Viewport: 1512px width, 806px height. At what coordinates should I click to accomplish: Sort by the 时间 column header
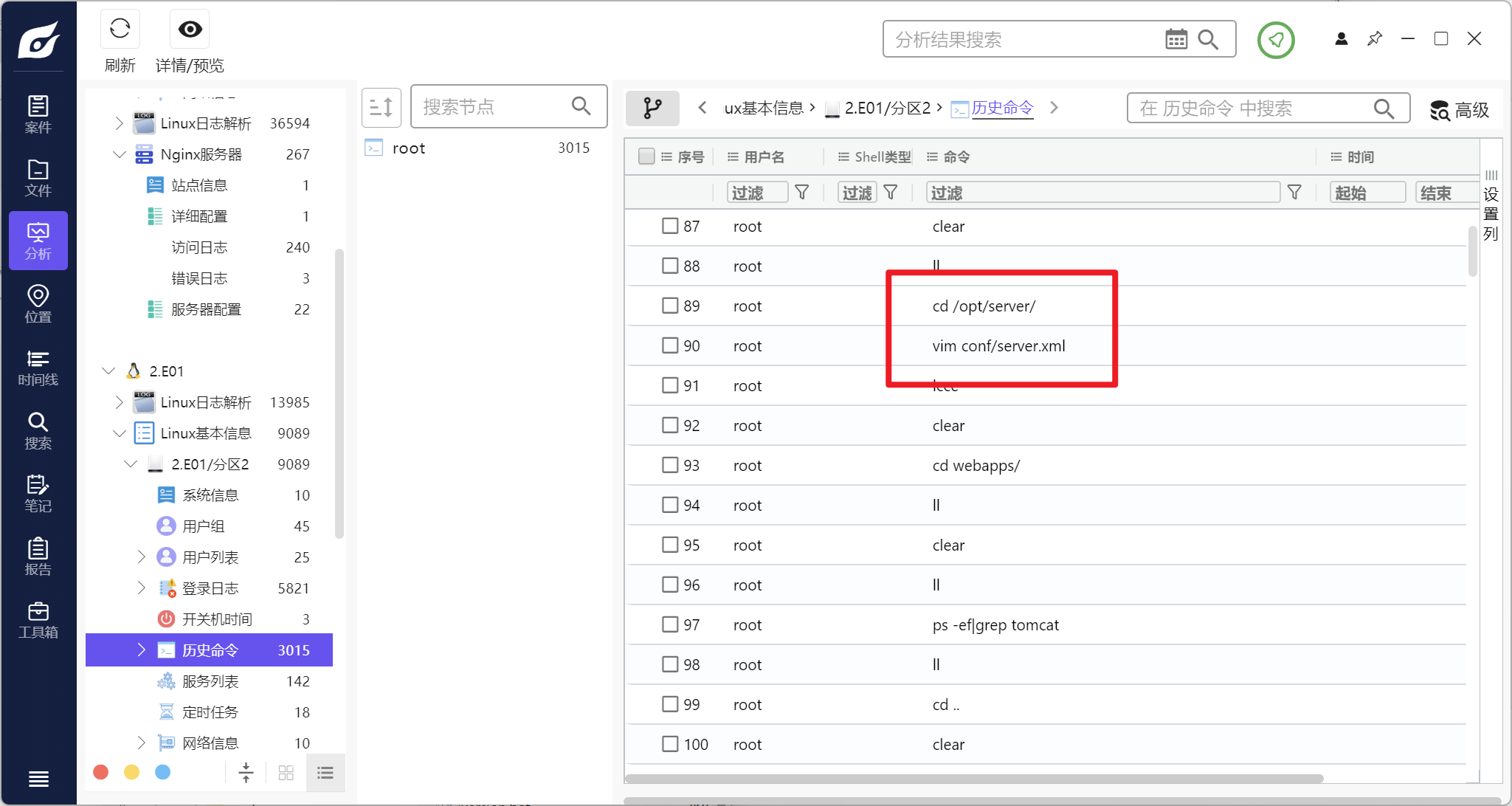tap(1361, 156)
